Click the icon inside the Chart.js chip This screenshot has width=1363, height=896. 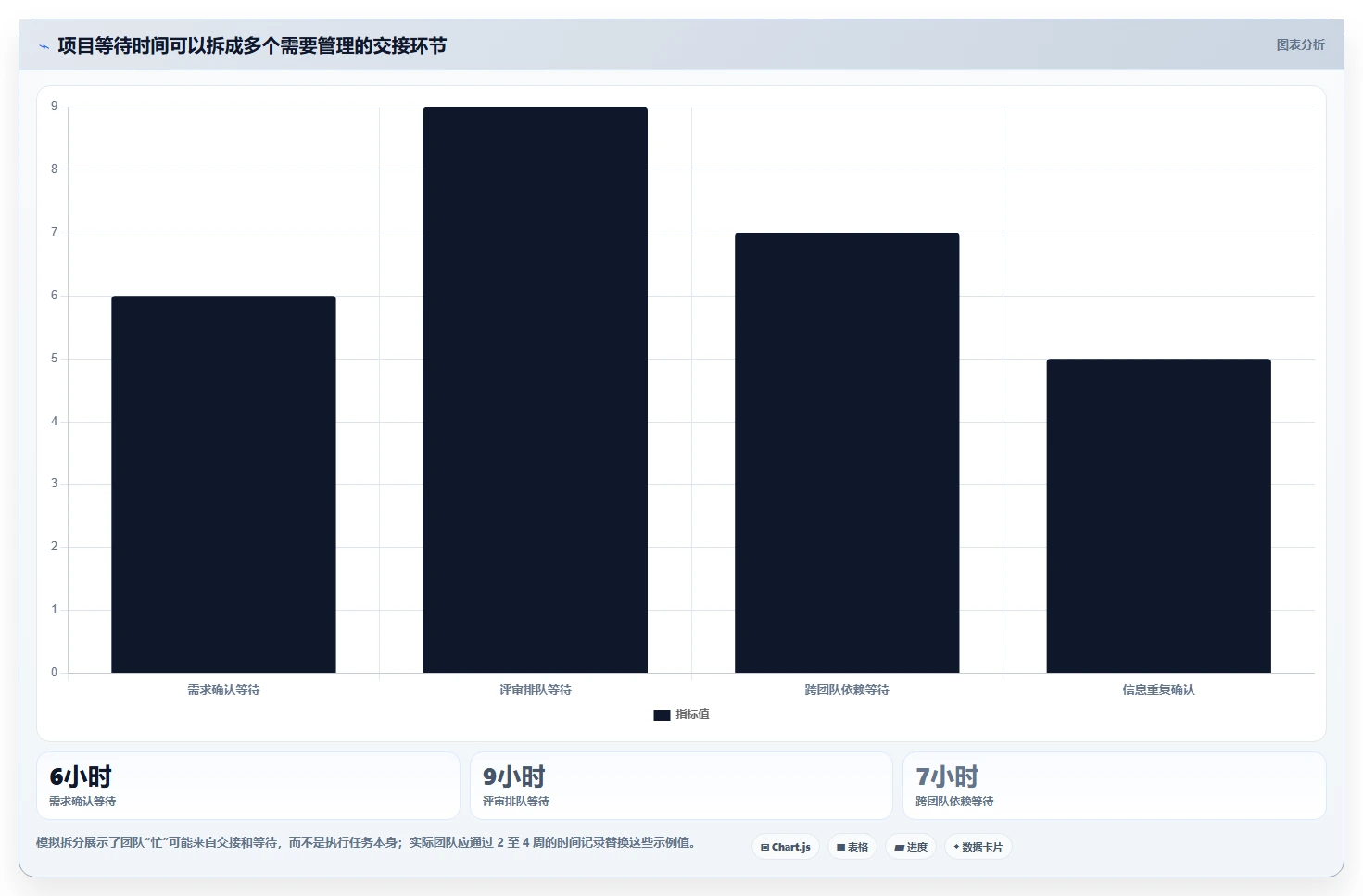click(764, 848)
